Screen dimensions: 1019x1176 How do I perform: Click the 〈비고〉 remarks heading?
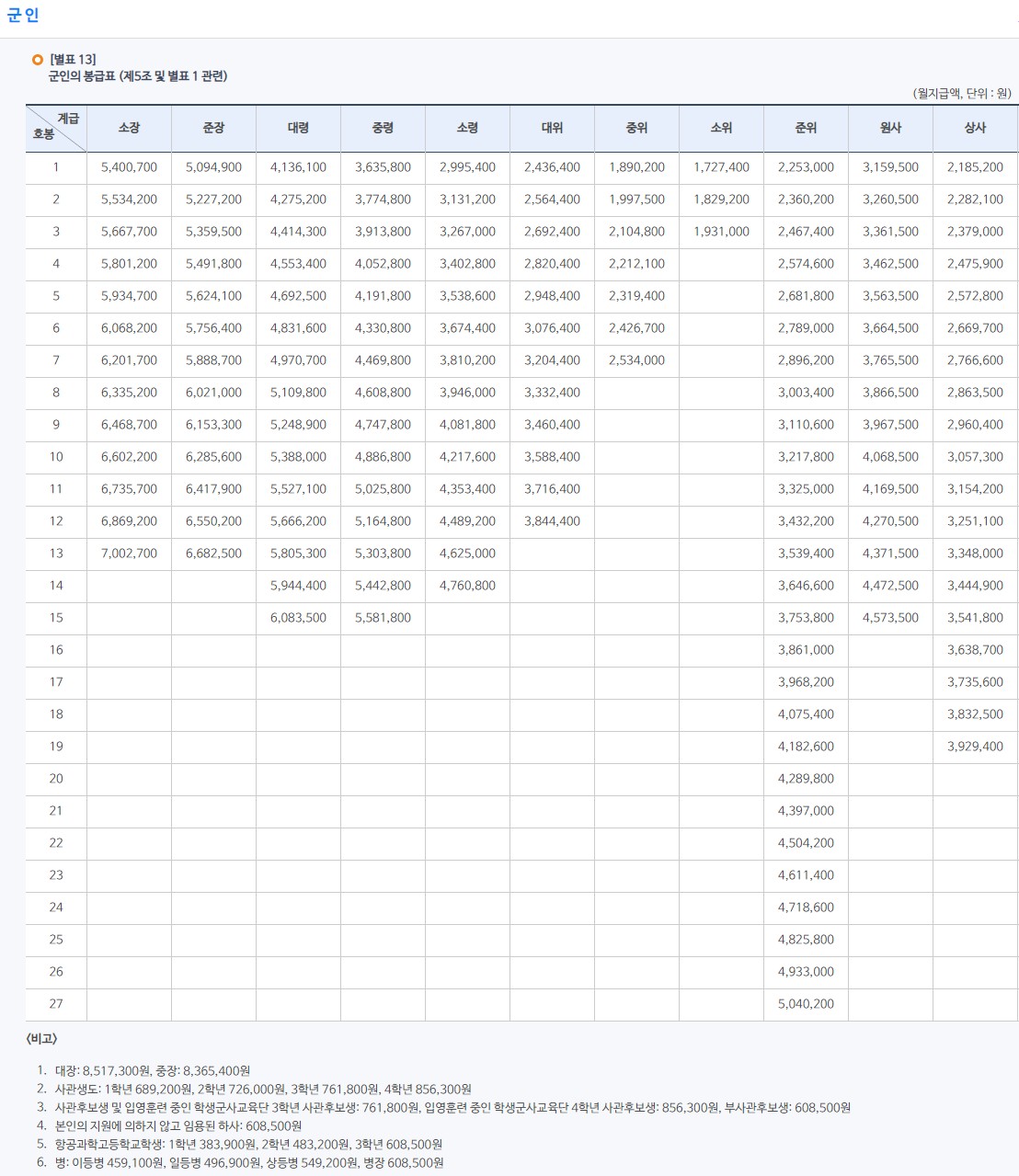pos(41,1039)
